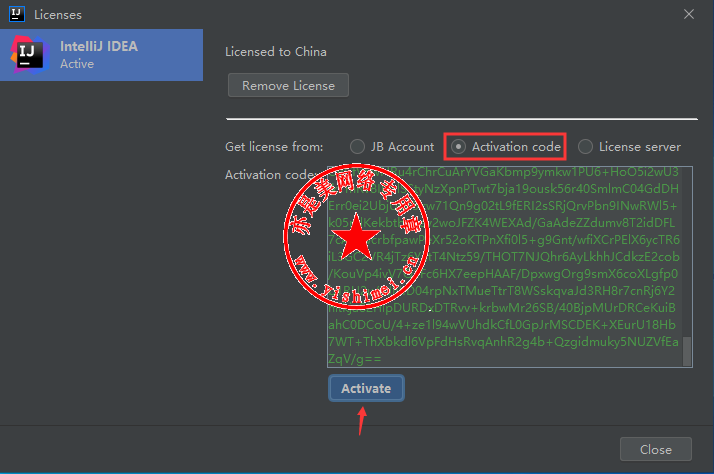
Task: Click the Activate button
Action: pyautogui.click(x=366, y=388)
